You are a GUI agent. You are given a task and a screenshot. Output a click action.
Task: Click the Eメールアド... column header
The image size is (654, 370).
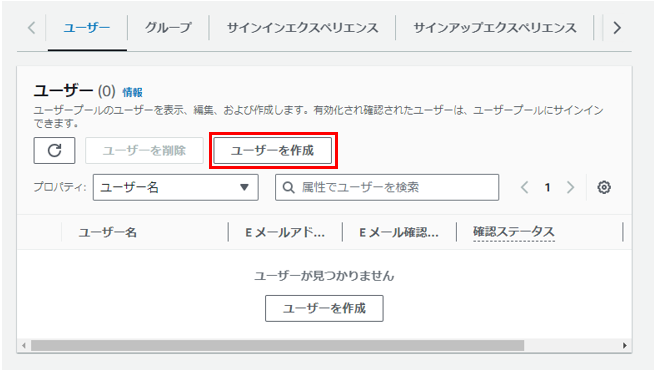point(285,232)
